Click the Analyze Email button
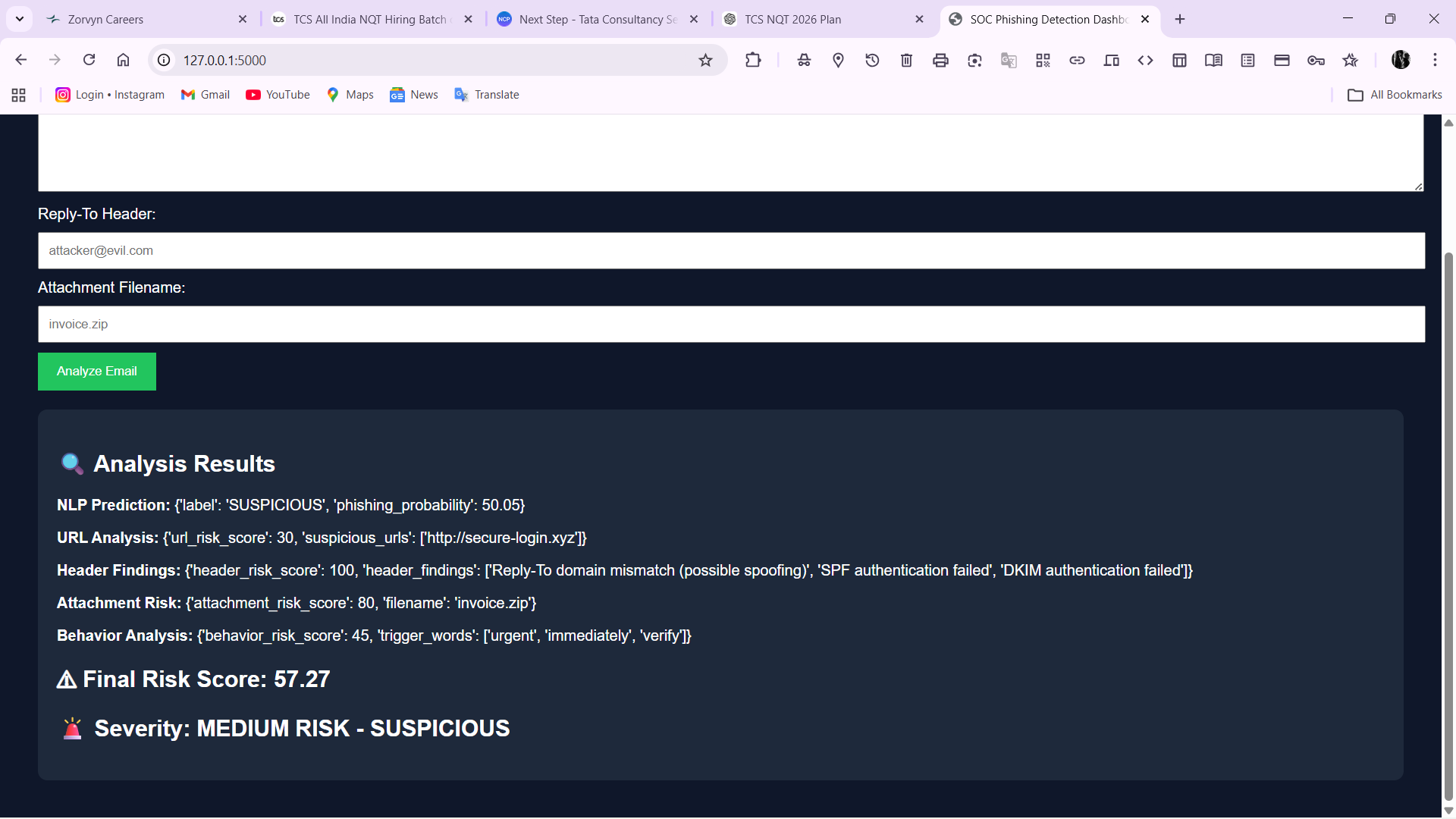 pos(97,372)
